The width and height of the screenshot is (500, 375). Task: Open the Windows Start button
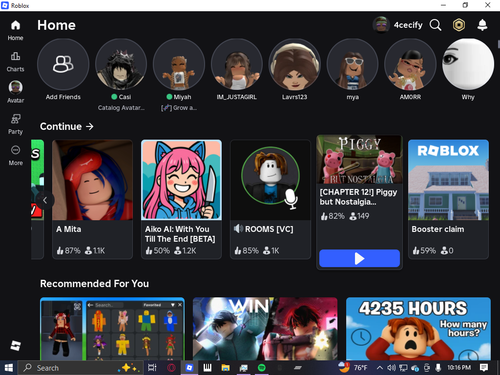9,368
